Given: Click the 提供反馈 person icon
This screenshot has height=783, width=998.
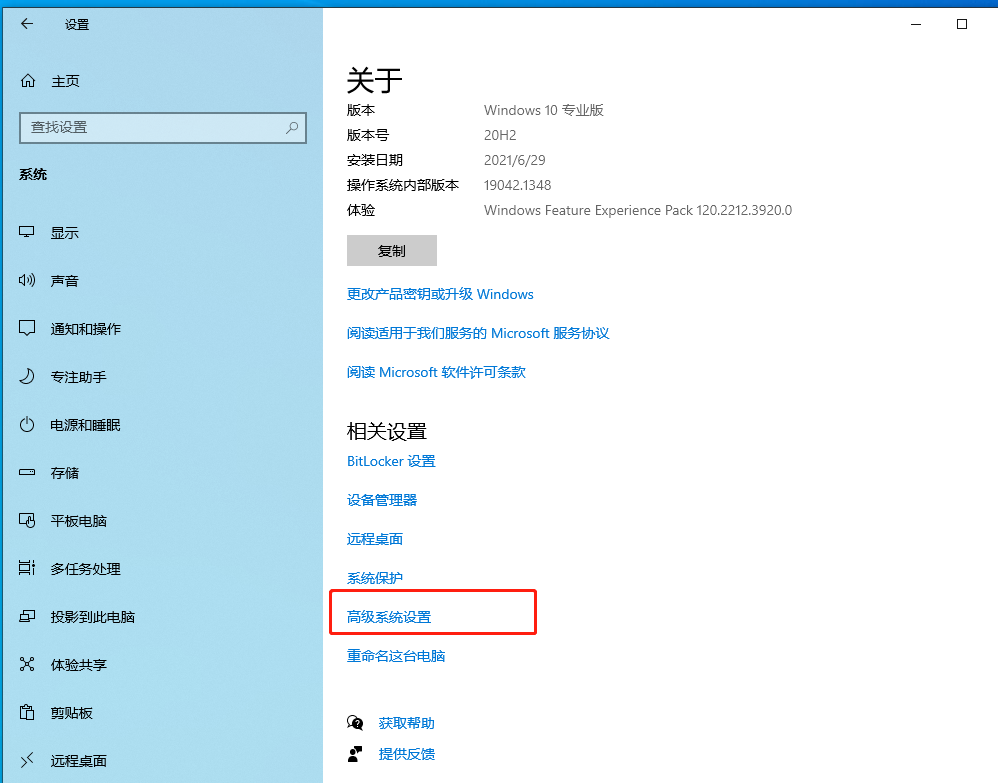Looking at the screenshot, I should click(x=355, y=754).
